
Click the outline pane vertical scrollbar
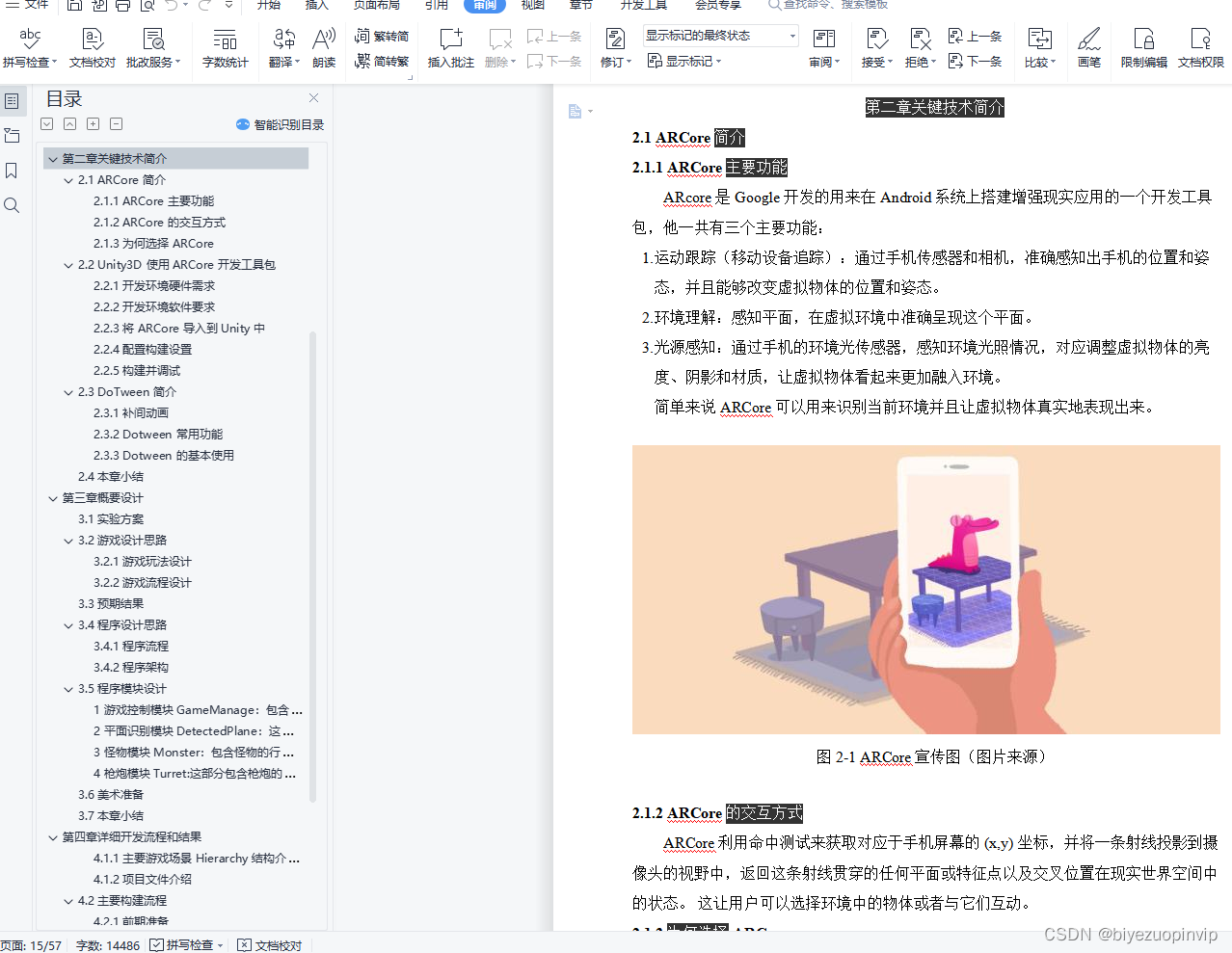[312, 567]
